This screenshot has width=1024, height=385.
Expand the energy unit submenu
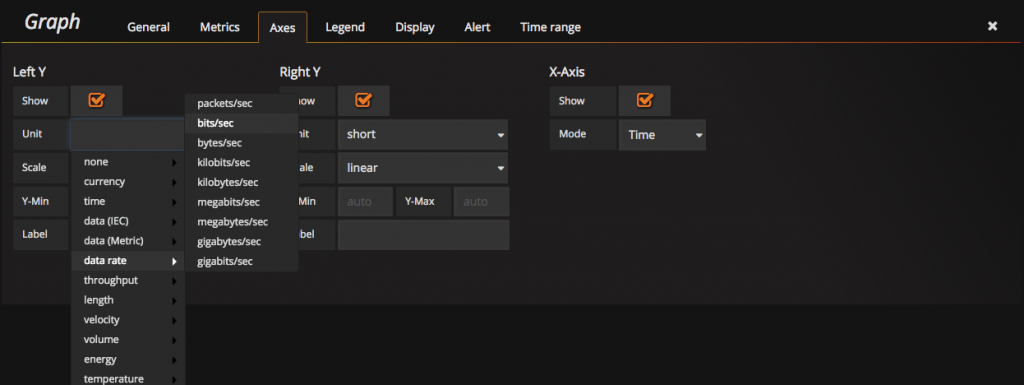(128, 360)
